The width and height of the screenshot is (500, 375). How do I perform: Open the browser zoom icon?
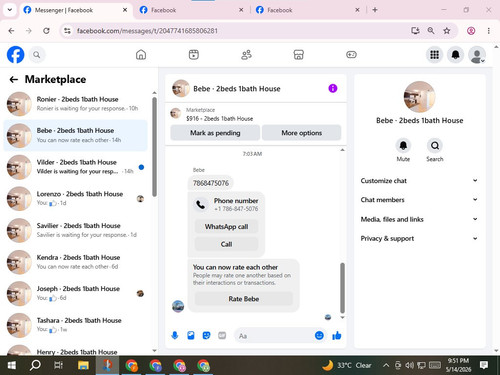pyautogui.click(x=431, y=31)
